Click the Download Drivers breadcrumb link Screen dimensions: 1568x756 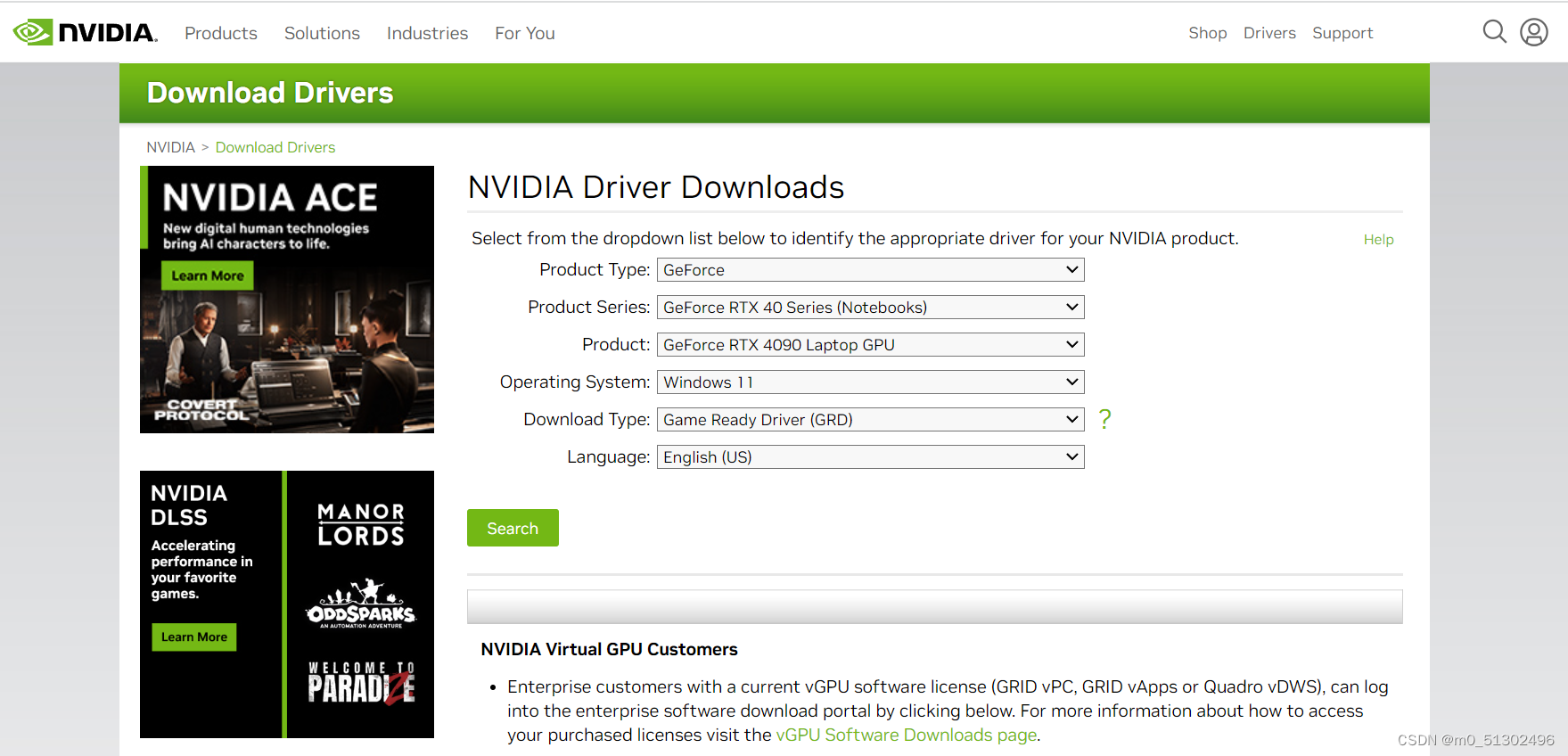point(275,147)
